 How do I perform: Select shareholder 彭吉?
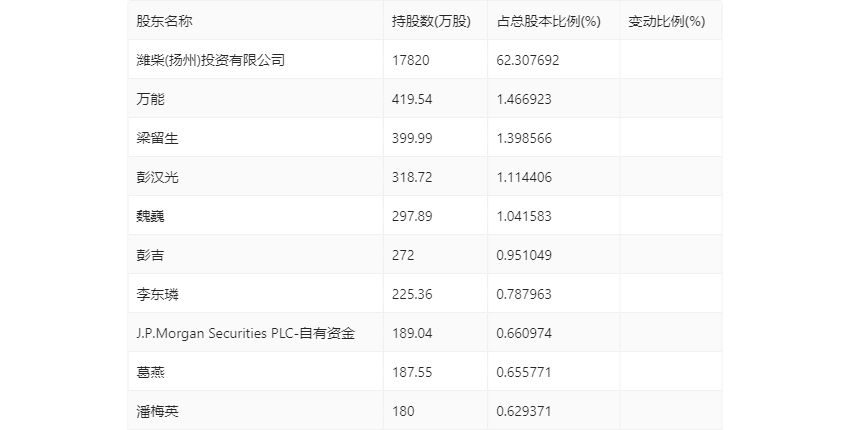(x=150, y=255)
